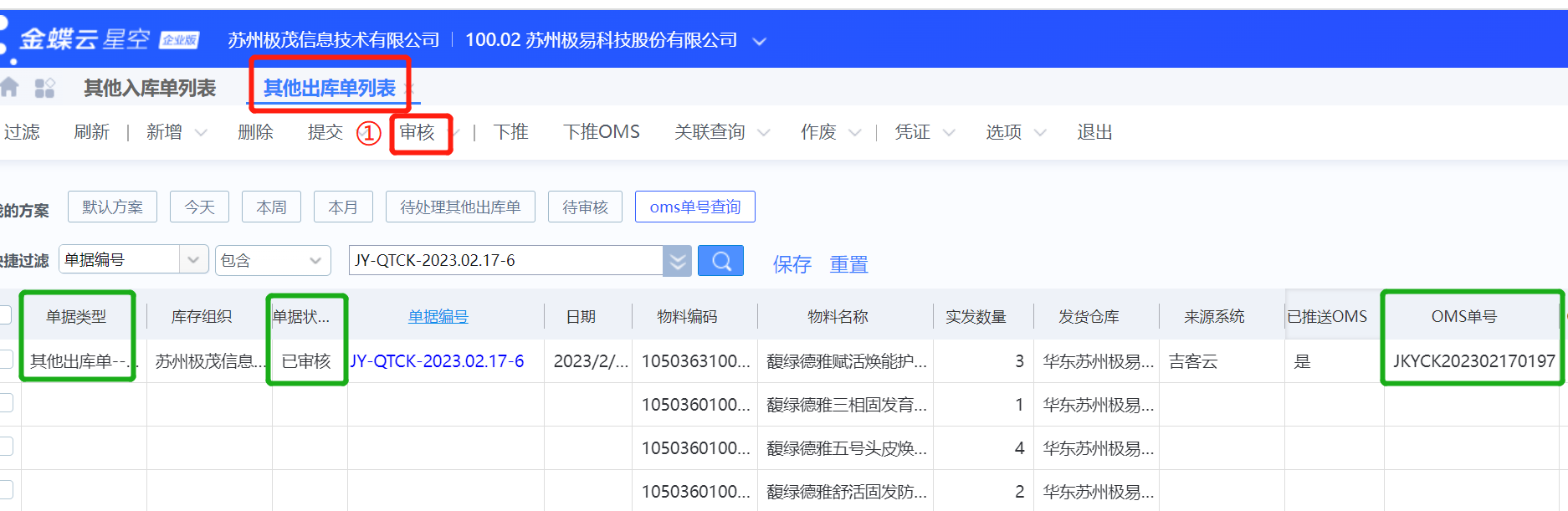Click the 日期 column header
Viewport: 1568px width, 511px height.
581,317
